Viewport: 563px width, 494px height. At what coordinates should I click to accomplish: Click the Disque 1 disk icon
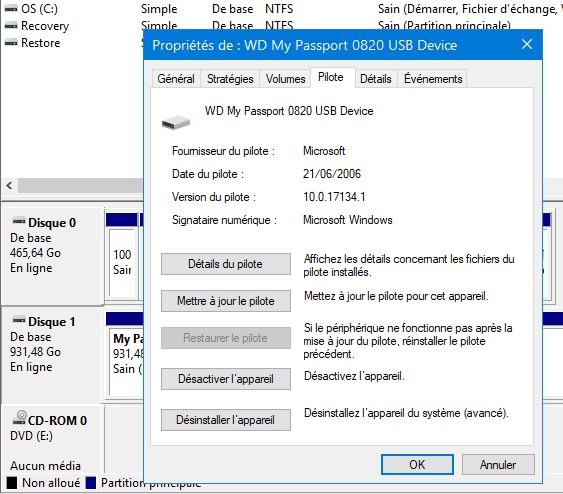coord(19,320)
